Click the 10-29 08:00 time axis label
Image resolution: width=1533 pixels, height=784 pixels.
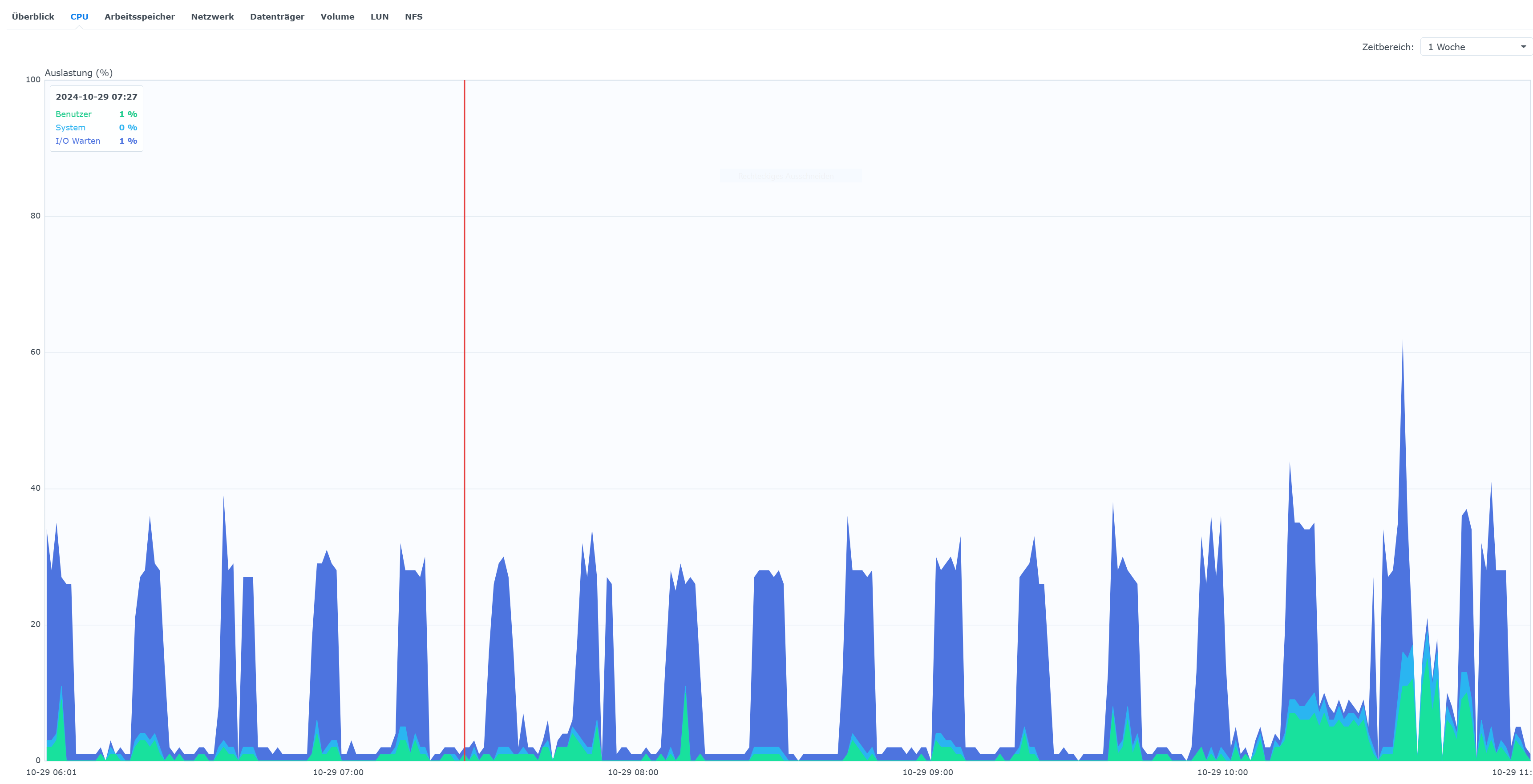(x=633, y=772)
